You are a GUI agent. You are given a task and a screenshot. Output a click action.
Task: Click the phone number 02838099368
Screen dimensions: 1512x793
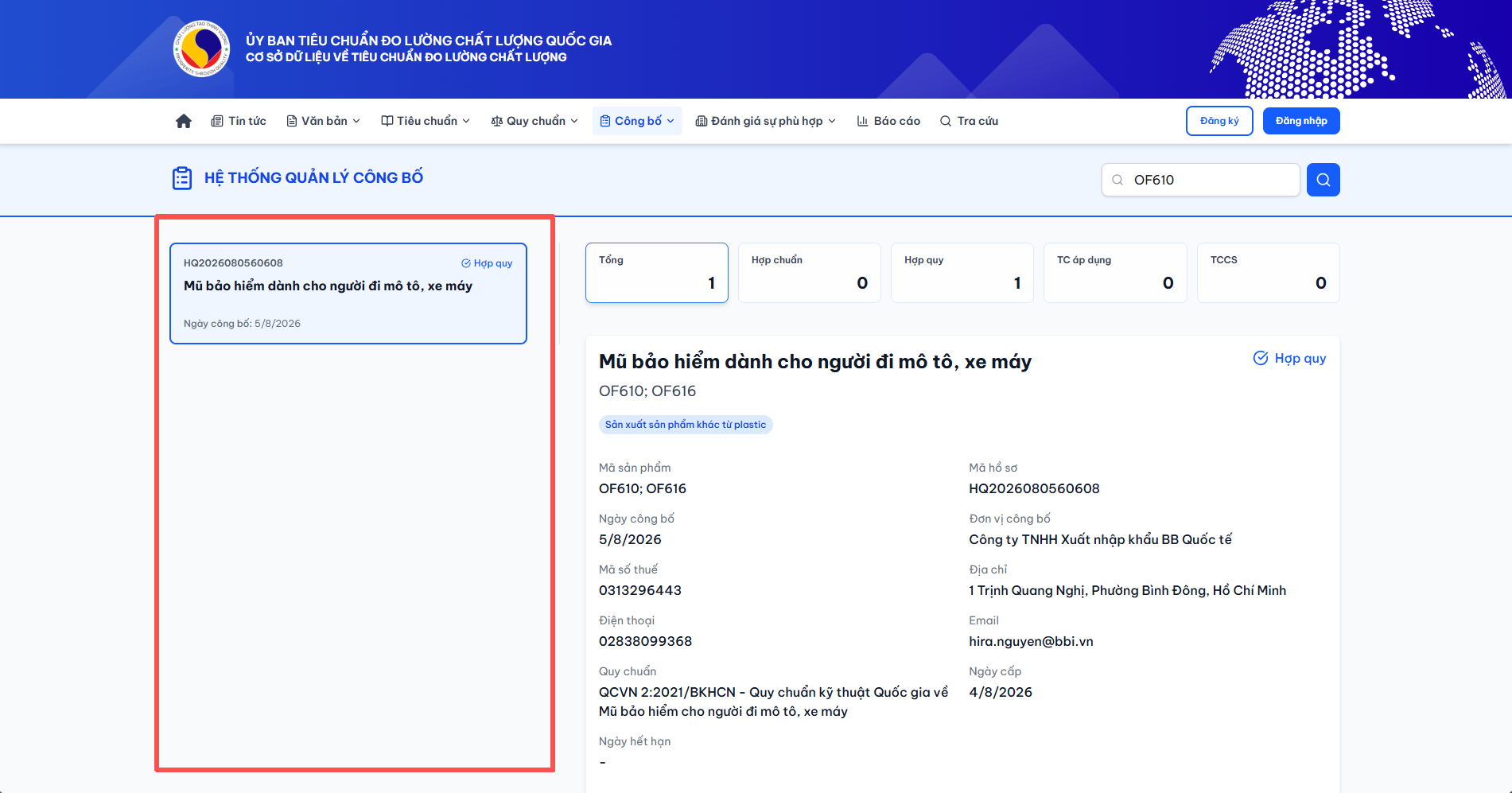click(x=645, y=641)
